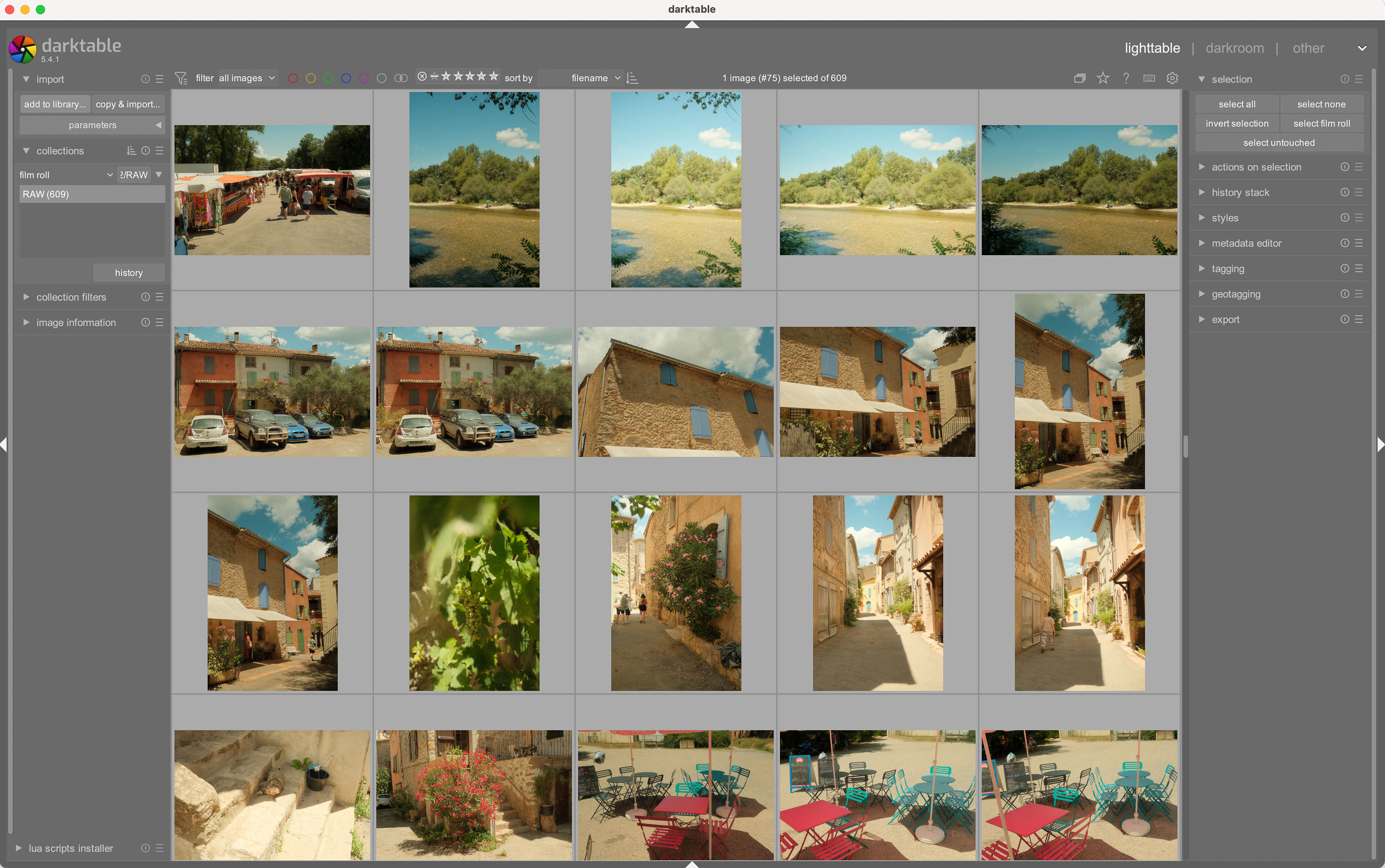Collapse the selection module
This screenshot has width=1385, height=868.
pyautogui.click(x=1201, y=79)
